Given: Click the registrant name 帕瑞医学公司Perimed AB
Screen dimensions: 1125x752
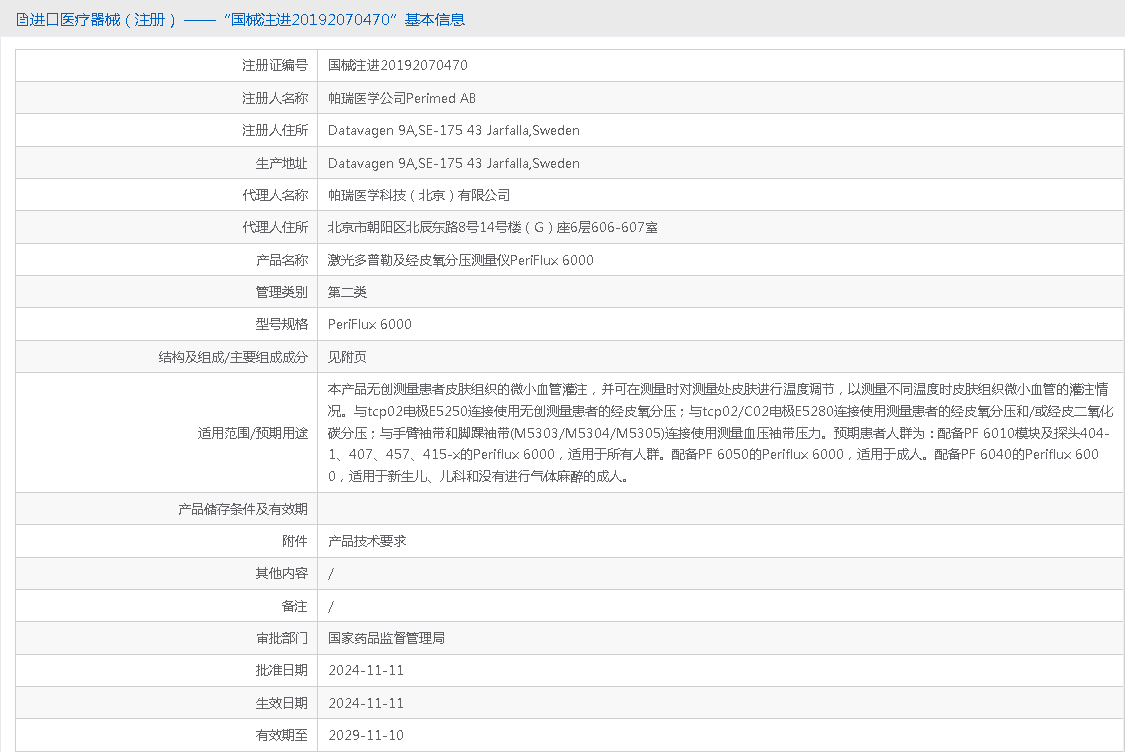Looking at the screenshot, I should point(401,98).
